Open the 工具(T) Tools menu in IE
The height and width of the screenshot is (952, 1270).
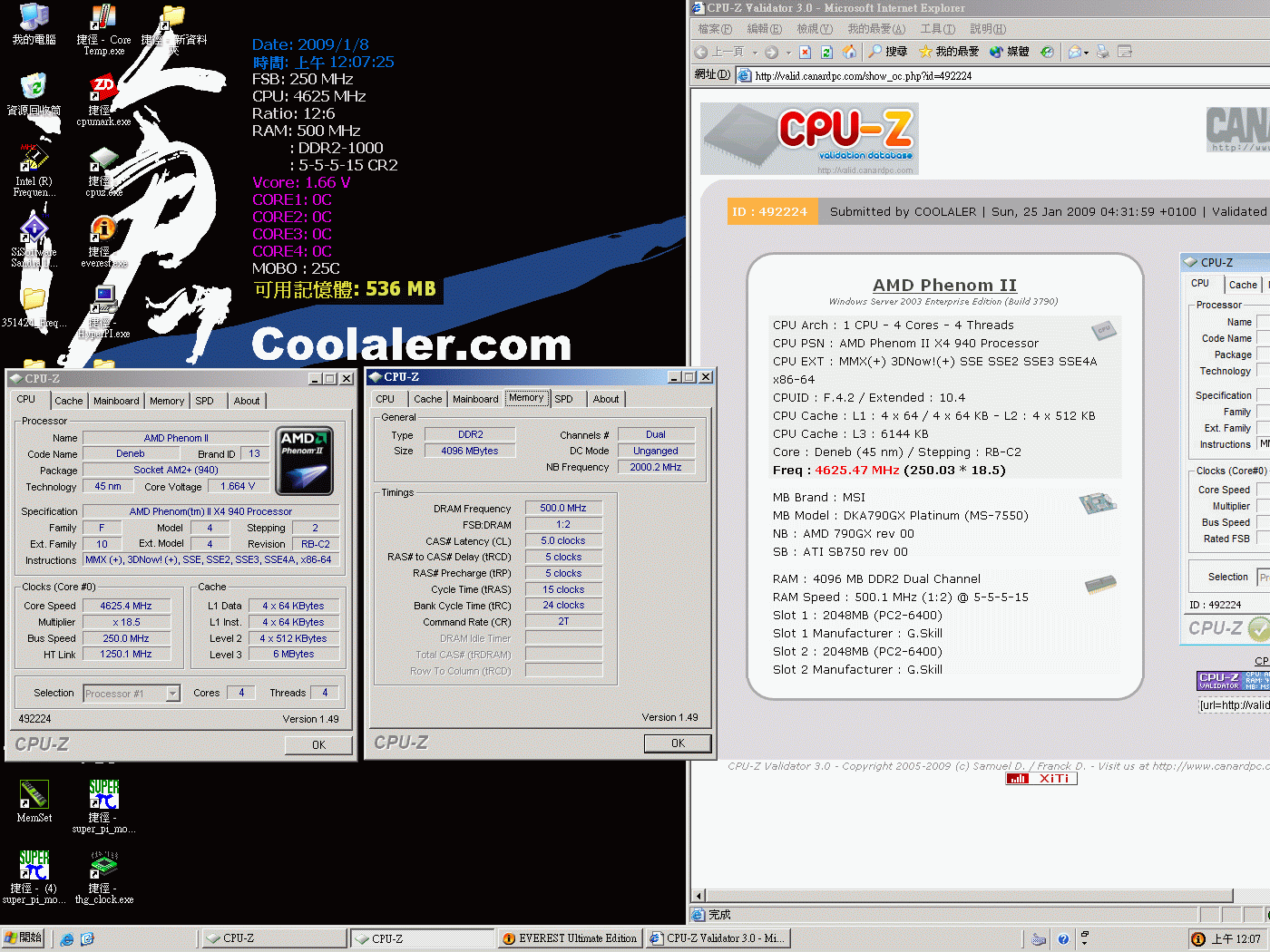click(937, 29)
